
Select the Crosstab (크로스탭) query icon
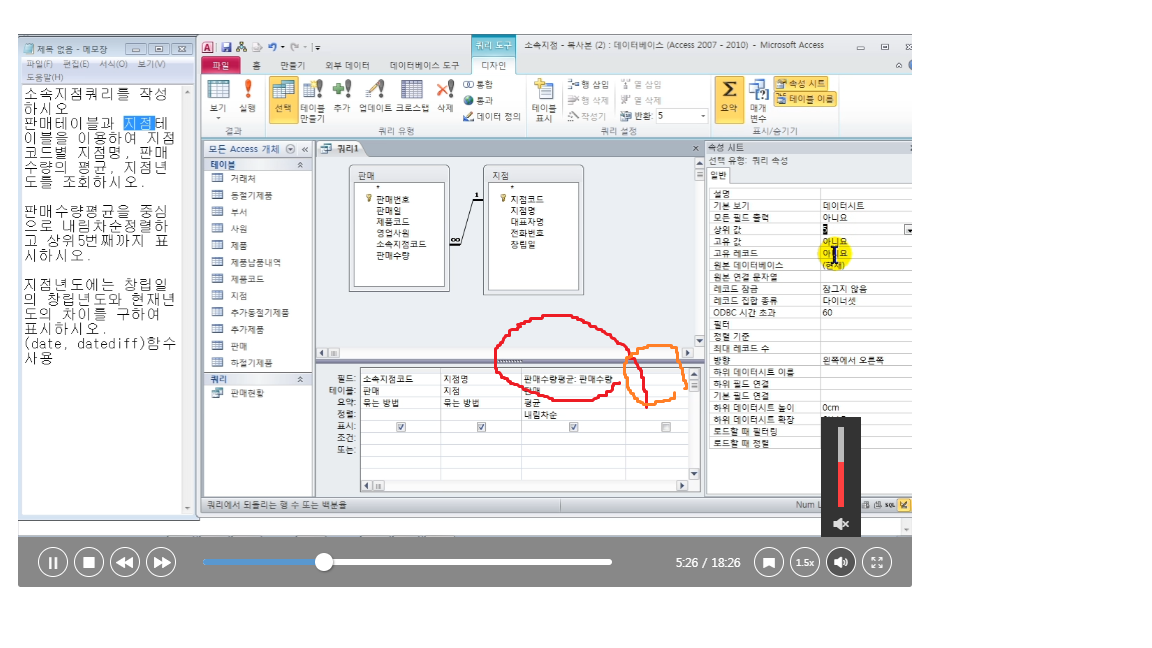(412, 92)
